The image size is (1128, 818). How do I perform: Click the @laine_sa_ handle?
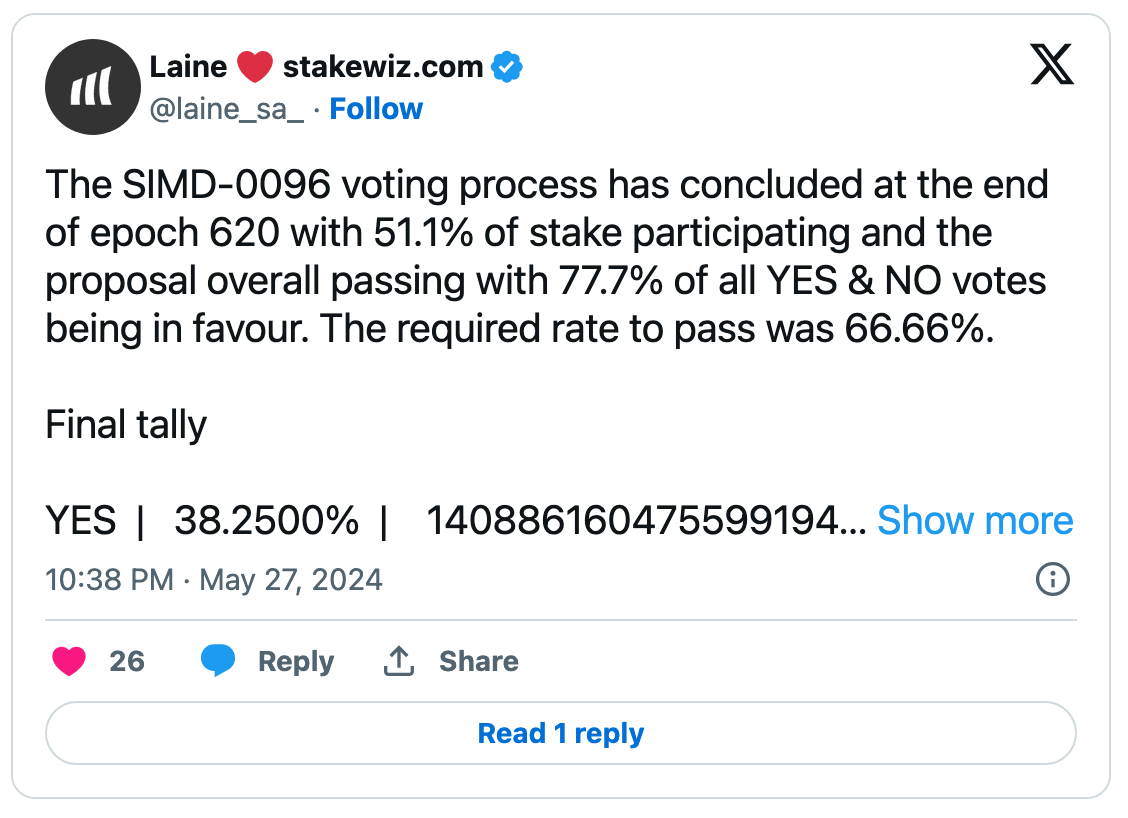[x=226, y=109]
